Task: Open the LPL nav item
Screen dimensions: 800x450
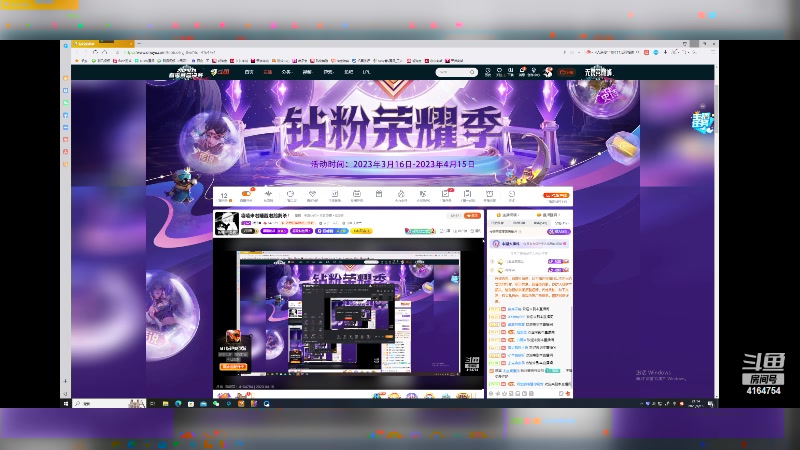Action: pos(366,72)
